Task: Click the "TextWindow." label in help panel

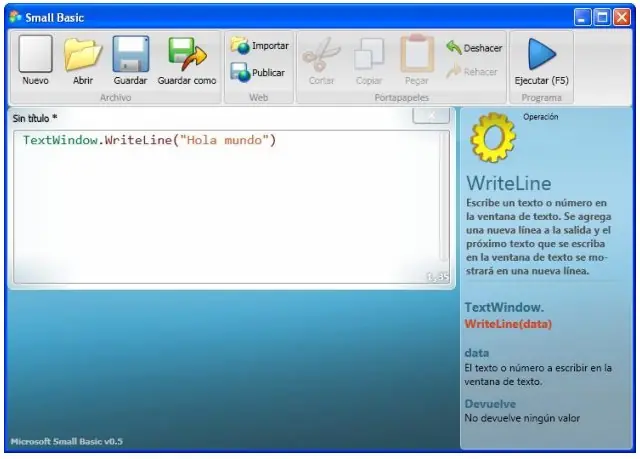Action: tap(504, 307)
